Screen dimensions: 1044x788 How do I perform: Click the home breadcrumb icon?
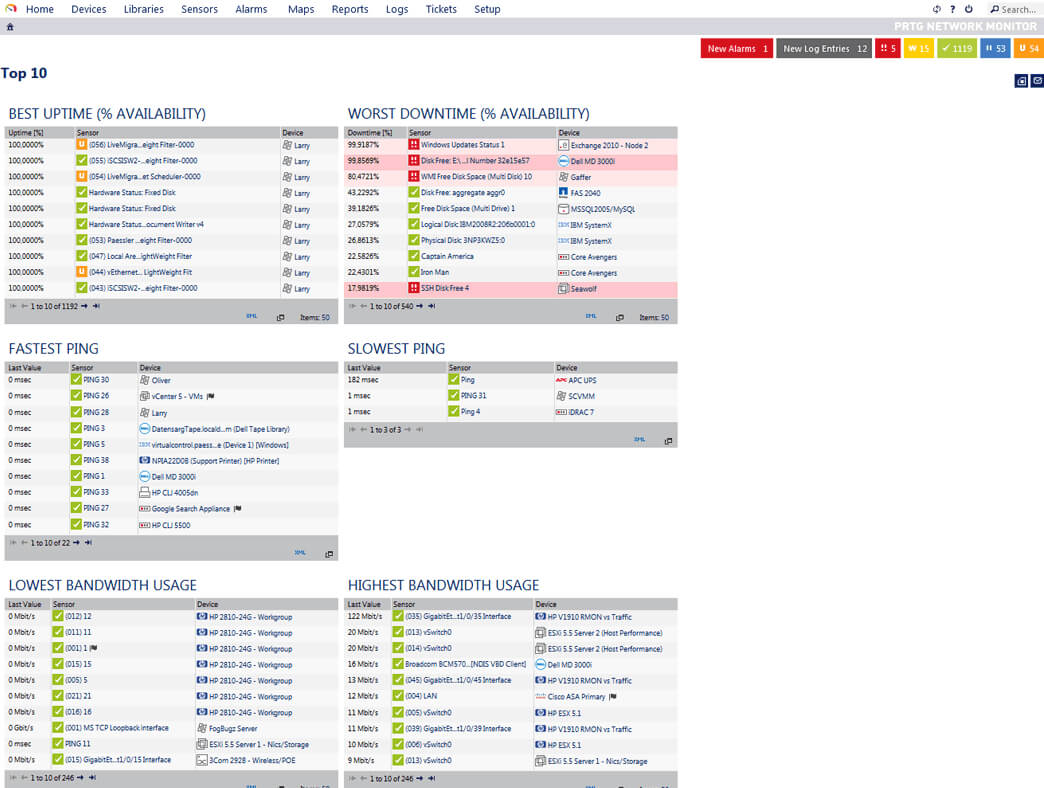point(10,27)
